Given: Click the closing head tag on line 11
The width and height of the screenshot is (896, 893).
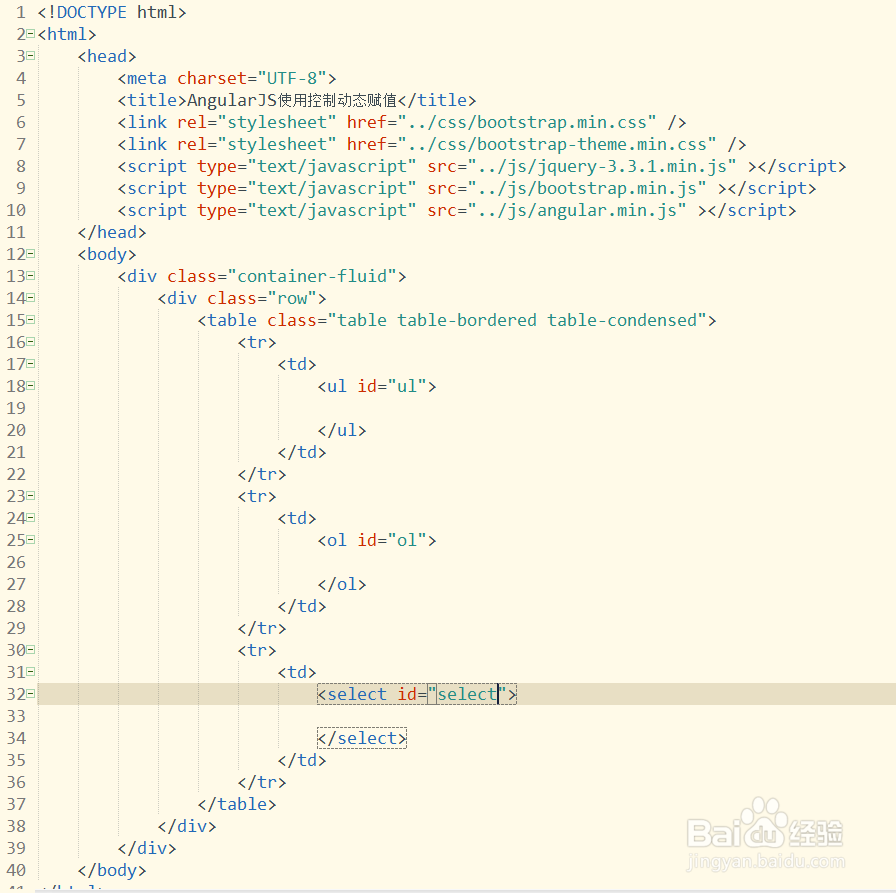Looking at the screenshot, I should click(x=112, y=232).
